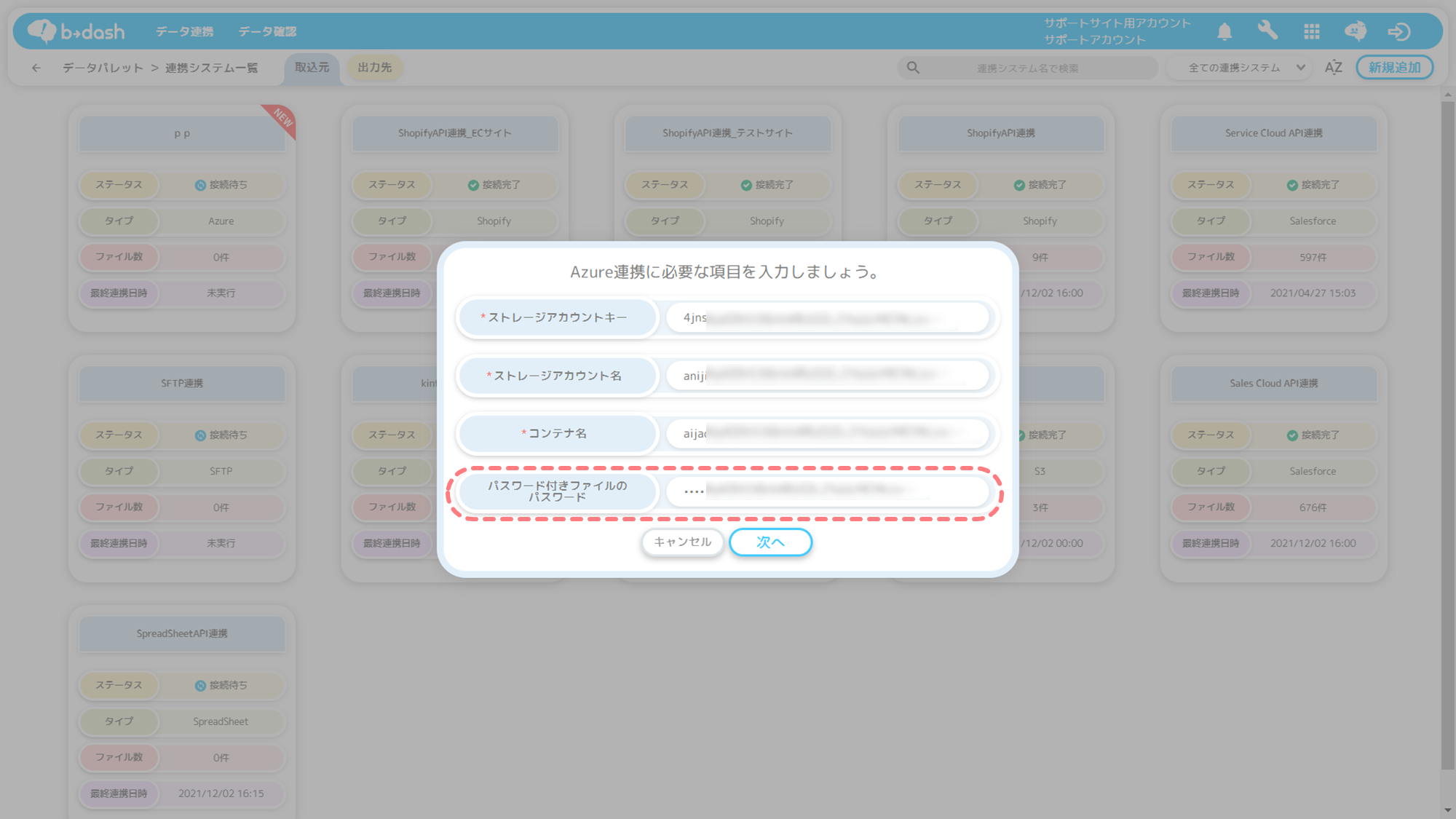Image resolution: width=1456 pixels, height=819 pixels.
Task: Click the サポートアカウント account name
Action: 1094,40
